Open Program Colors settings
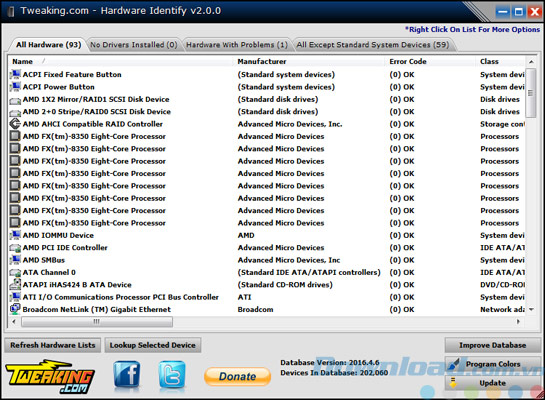Screen dimensions: 545x400 (x=493, y=364)
